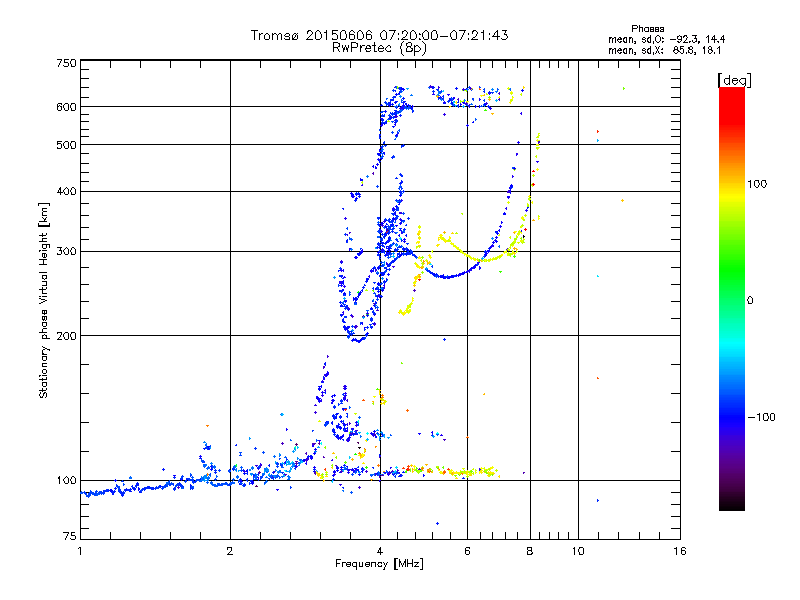The height and width of the screenshot is (600, 800).
Task: Click the 600 km height tick label
Action: (66, 107)
